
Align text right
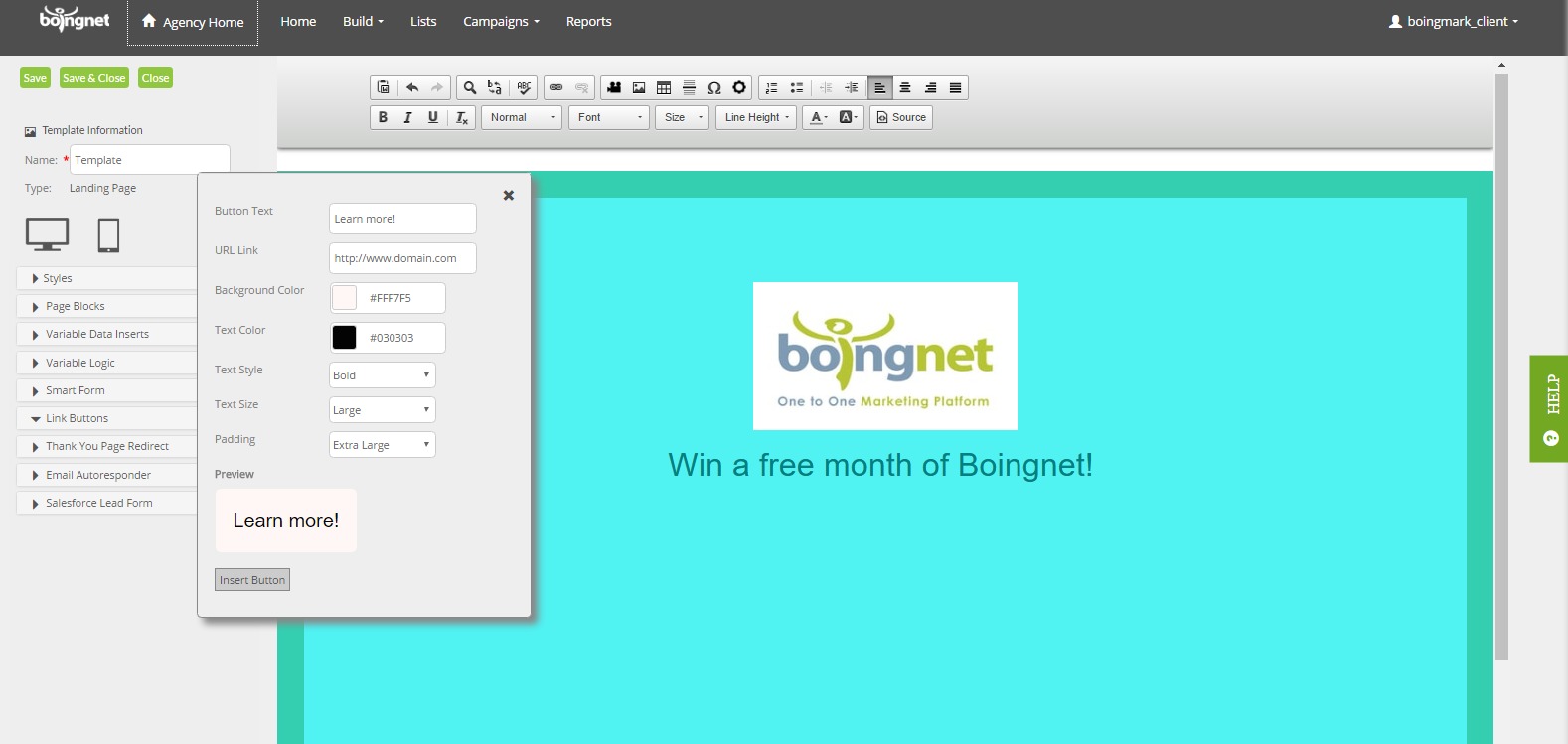pos(930,88)
